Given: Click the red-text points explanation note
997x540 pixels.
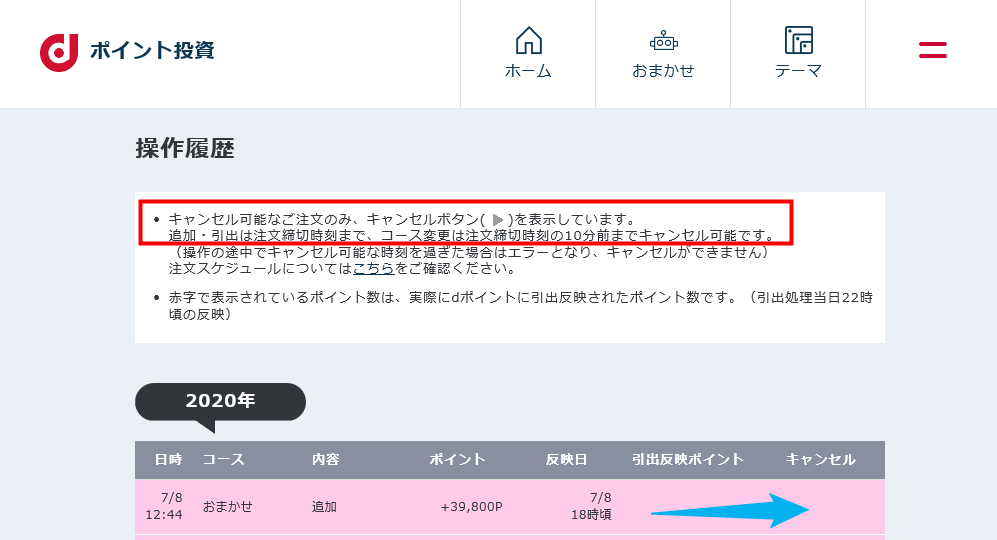Looking at the screenshot, I should point(520,305).
